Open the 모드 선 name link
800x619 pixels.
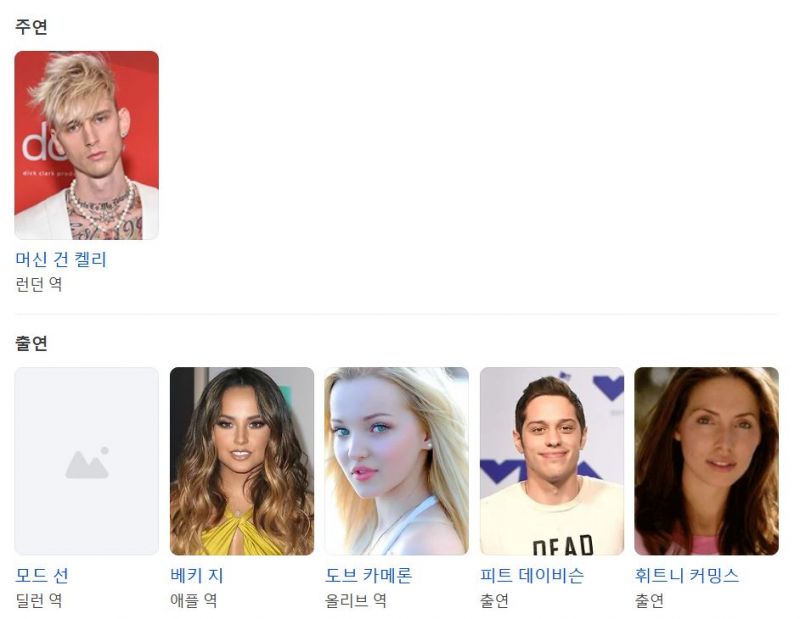42,575
